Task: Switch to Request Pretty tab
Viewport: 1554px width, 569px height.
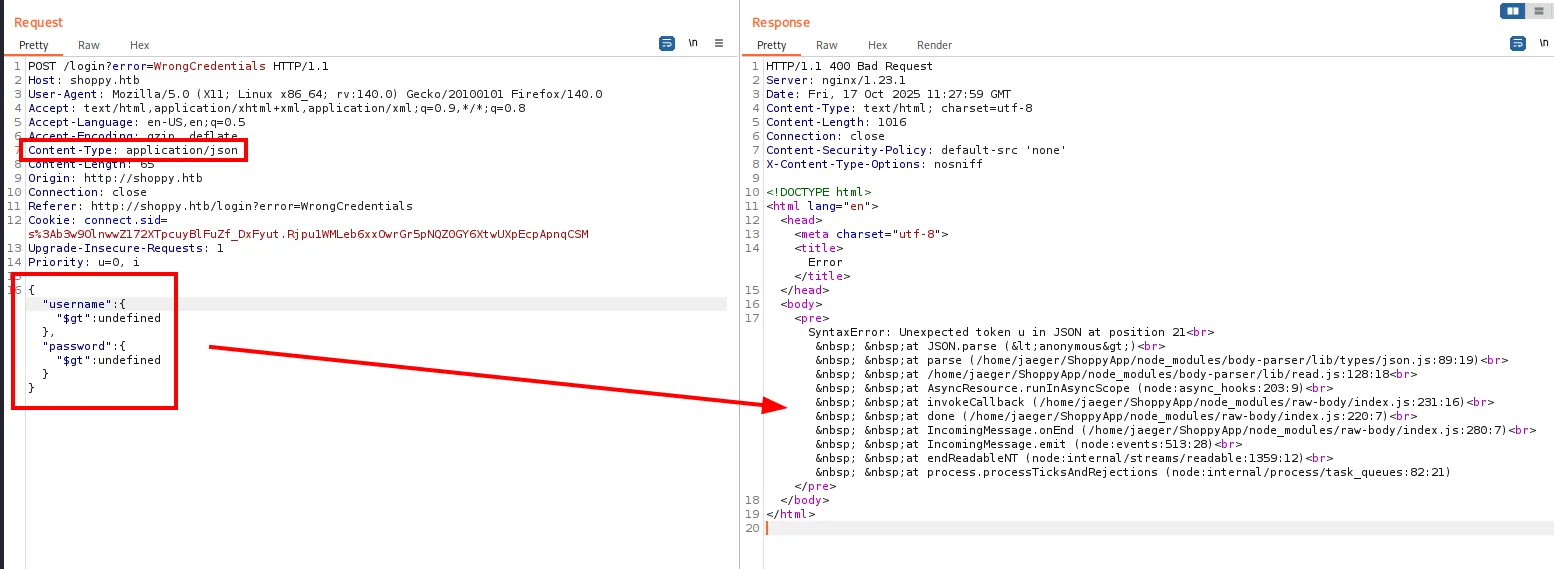Action: click(33, 45)
